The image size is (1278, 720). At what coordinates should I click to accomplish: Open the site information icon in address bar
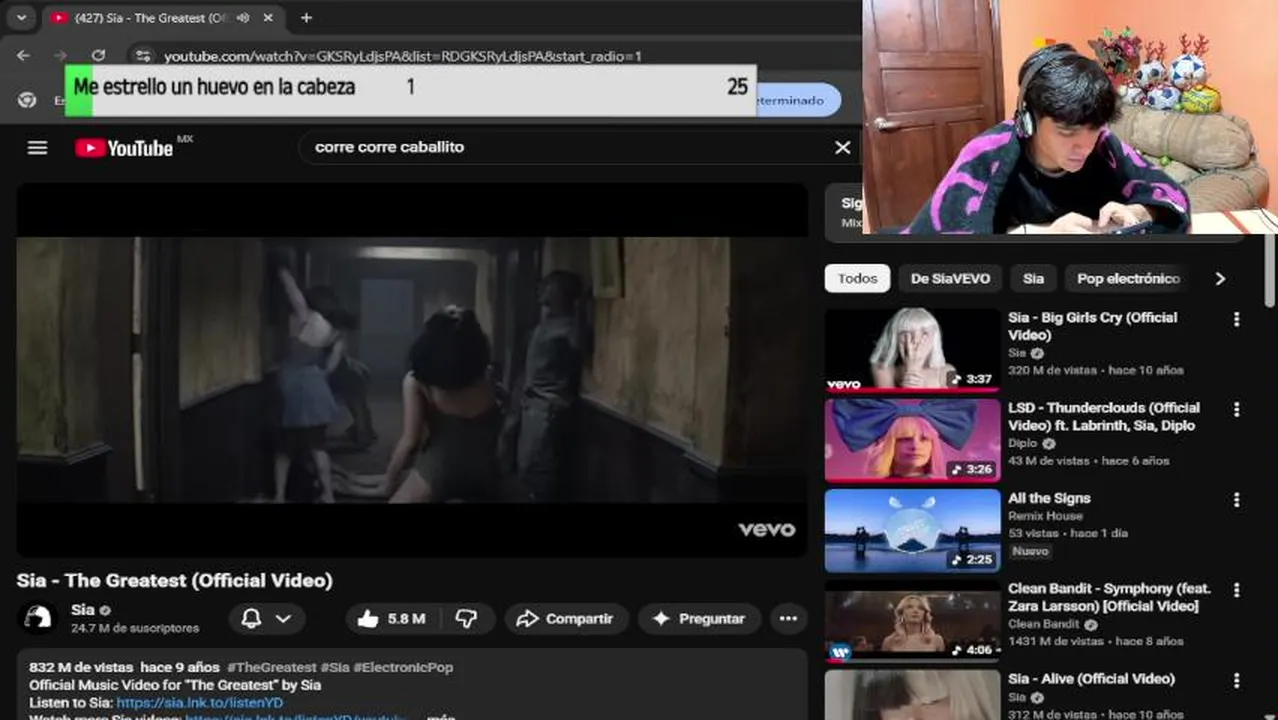tap(143, 56)
